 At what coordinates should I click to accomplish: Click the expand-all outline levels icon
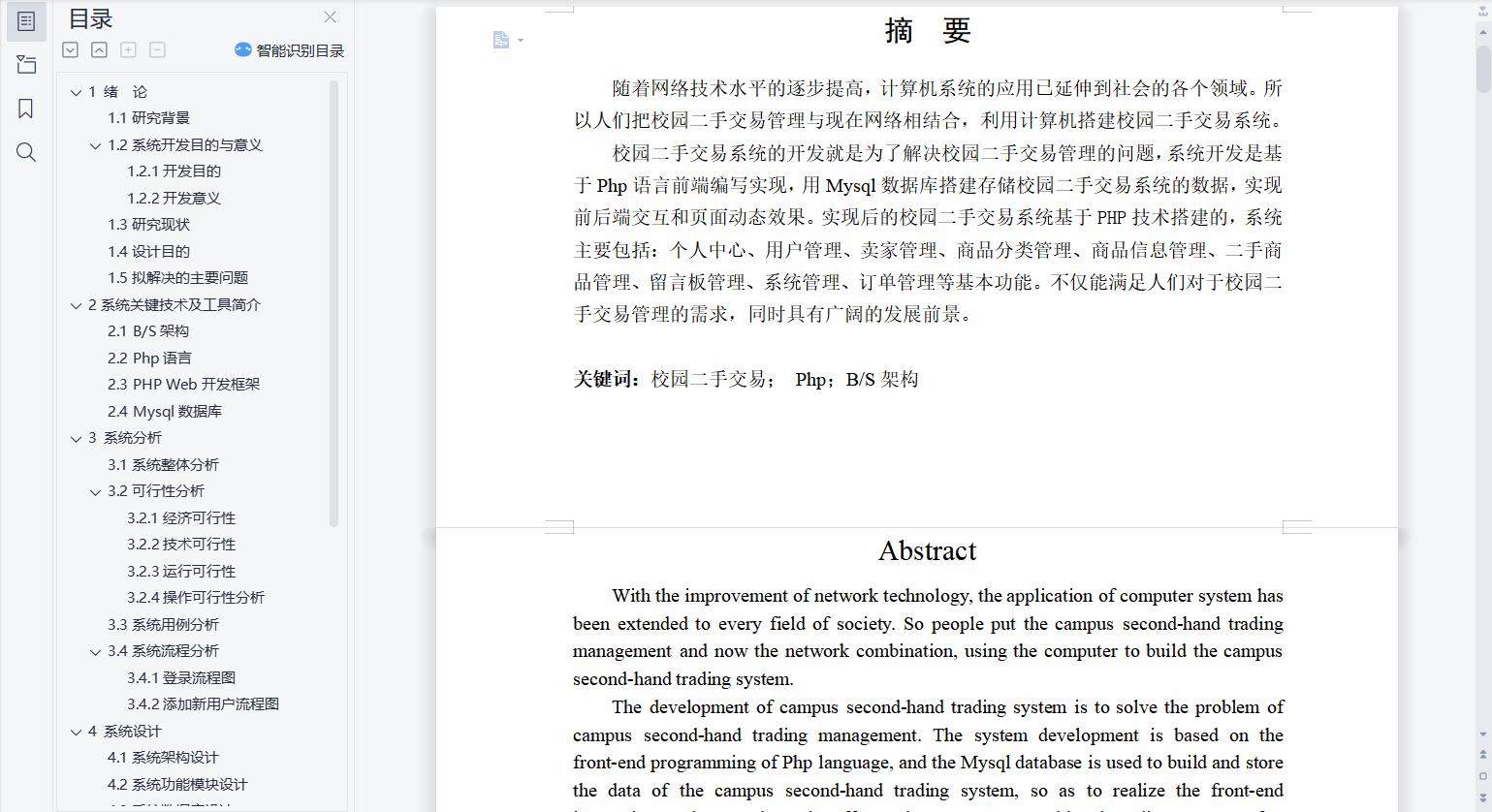click(x=71, y=49)
